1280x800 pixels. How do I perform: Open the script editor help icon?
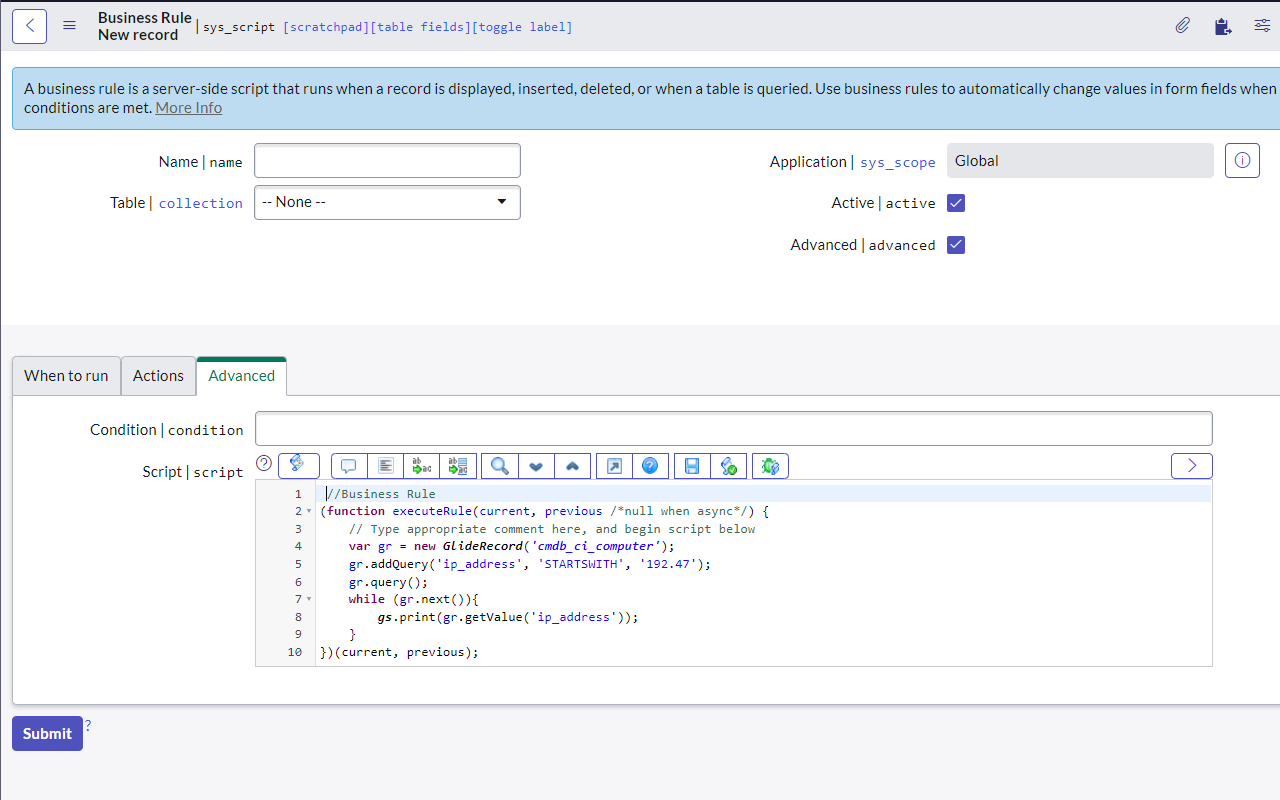(x=650, y=466)
